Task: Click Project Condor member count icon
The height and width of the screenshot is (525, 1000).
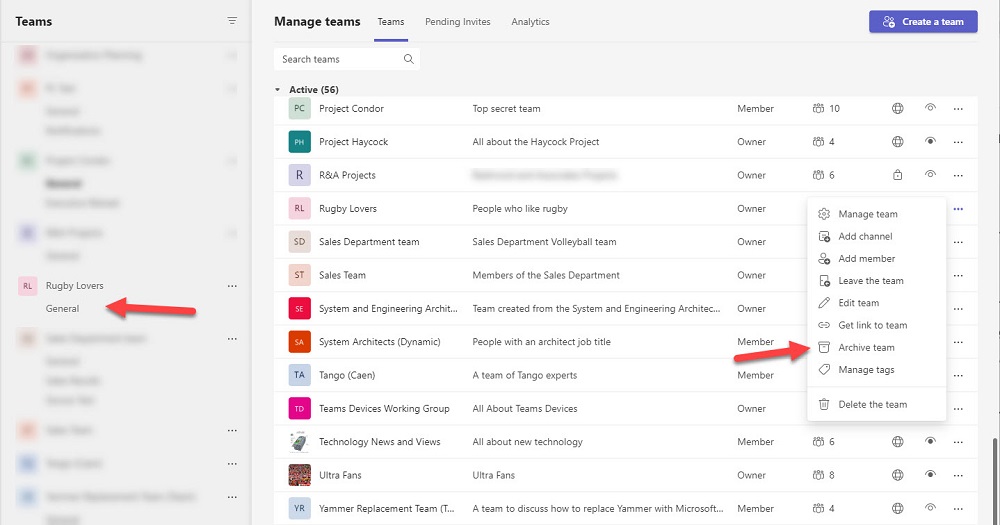Action: pos(818,108)
